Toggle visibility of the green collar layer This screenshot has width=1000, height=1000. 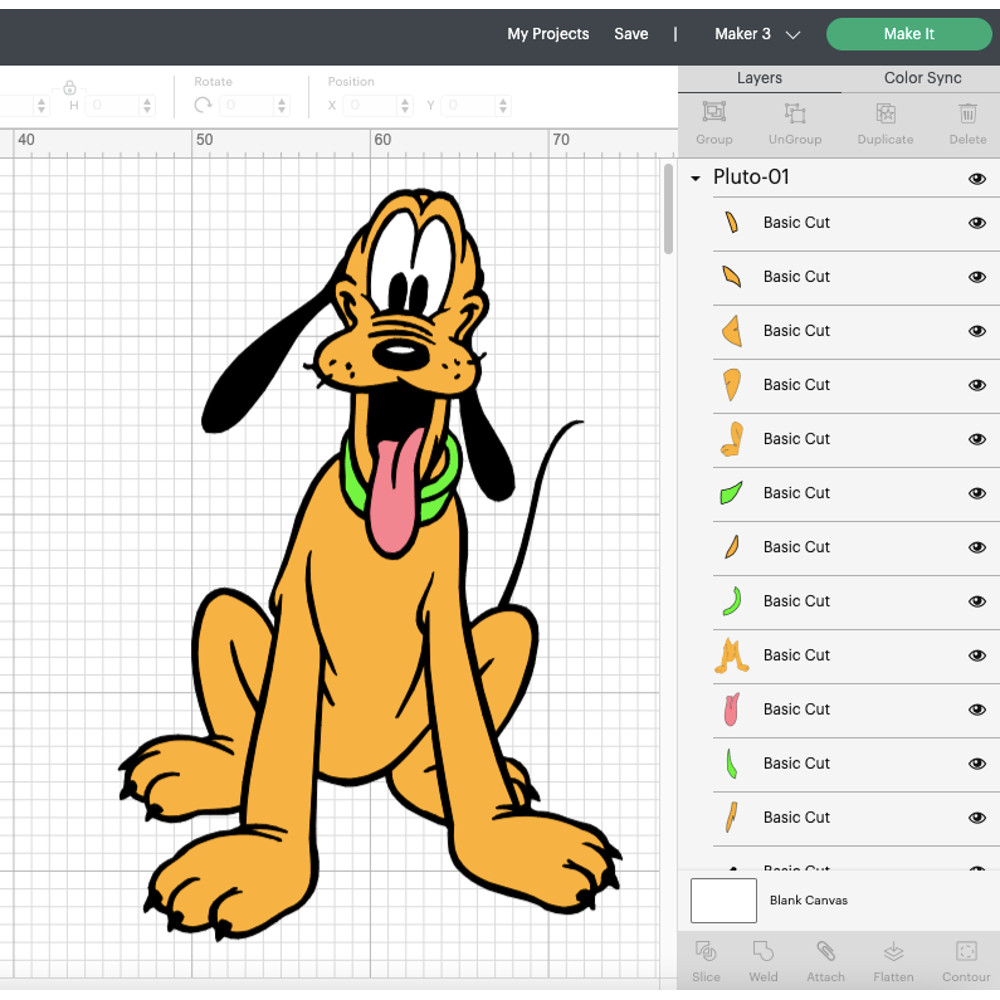click(x=977, y=493)
